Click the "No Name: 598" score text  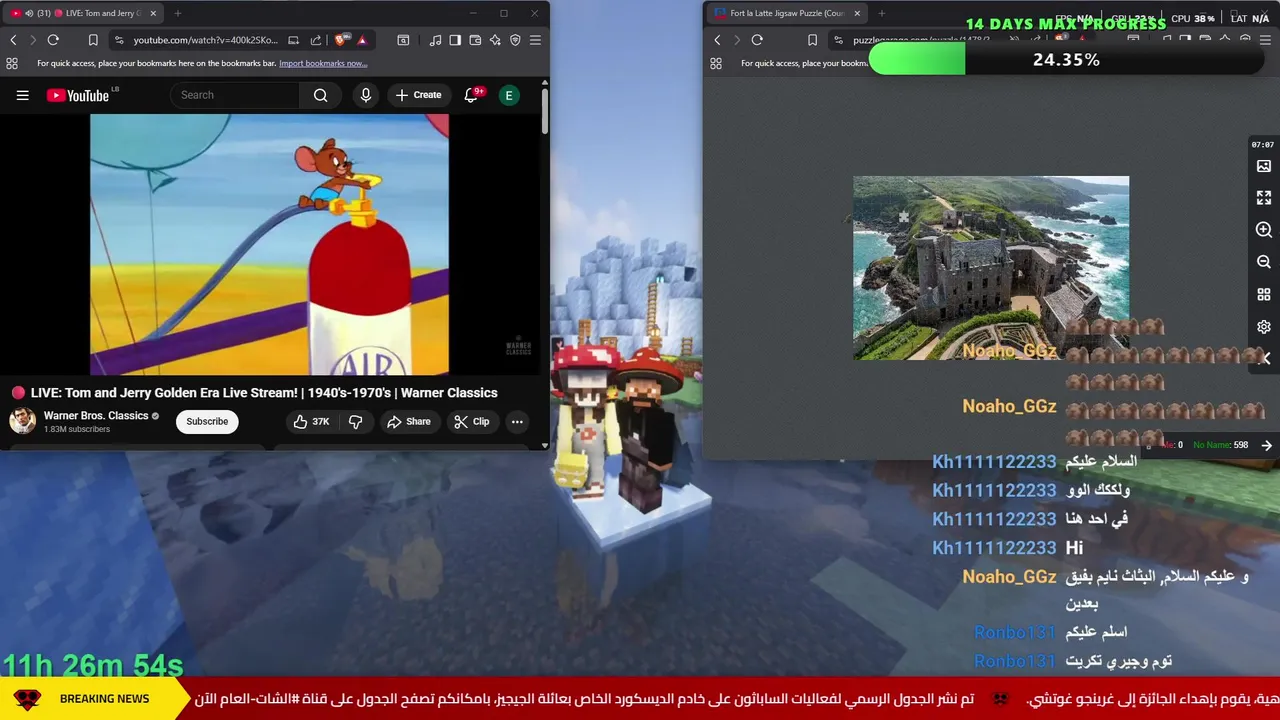pyautogui.click(x=1221, y=445)
